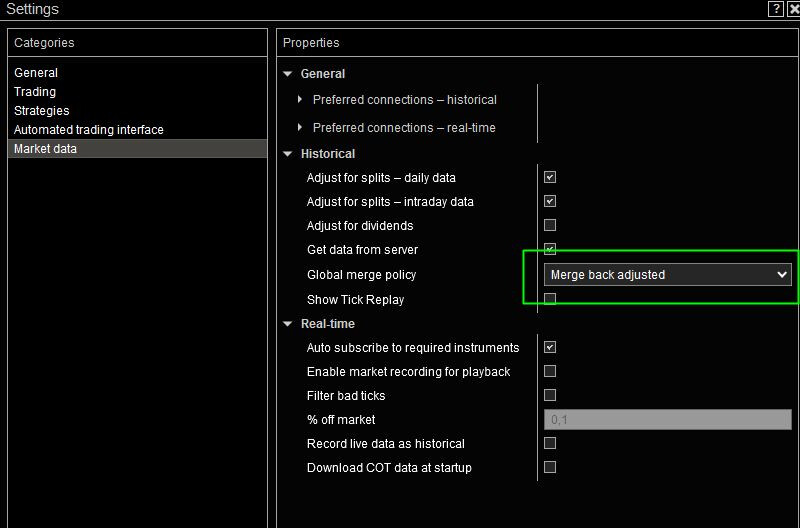Enable market recording for playback

[550, 371]
